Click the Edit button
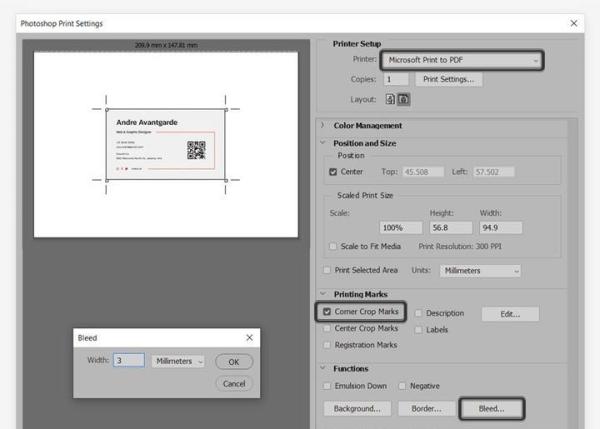Viewport: 600px width, 429px height. [510, 314]
